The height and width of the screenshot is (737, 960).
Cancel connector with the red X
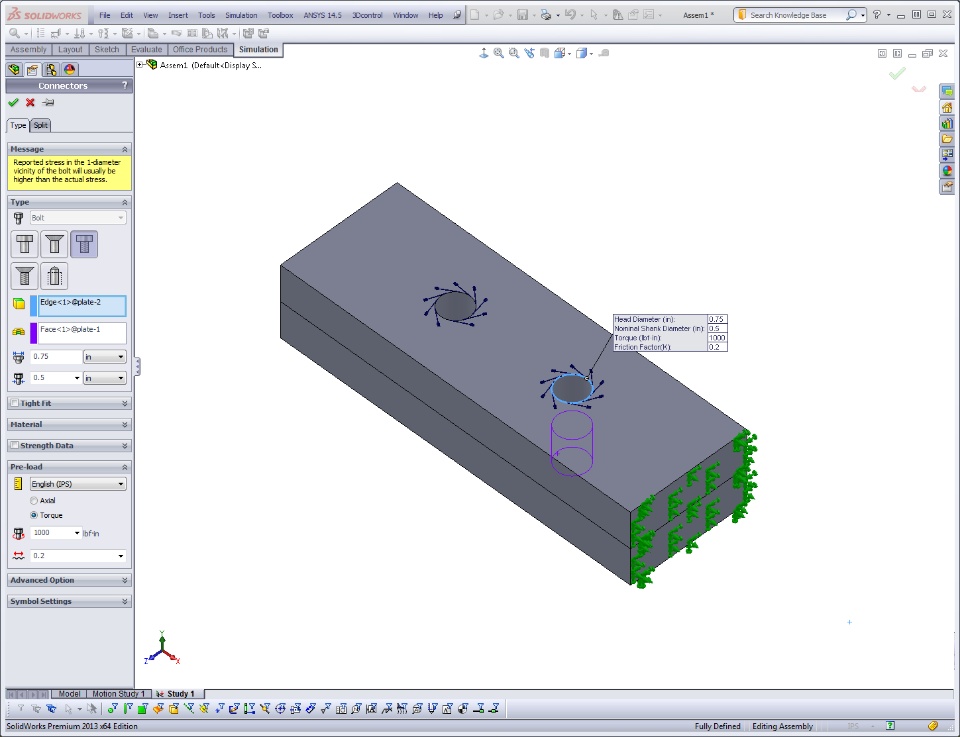30,102
